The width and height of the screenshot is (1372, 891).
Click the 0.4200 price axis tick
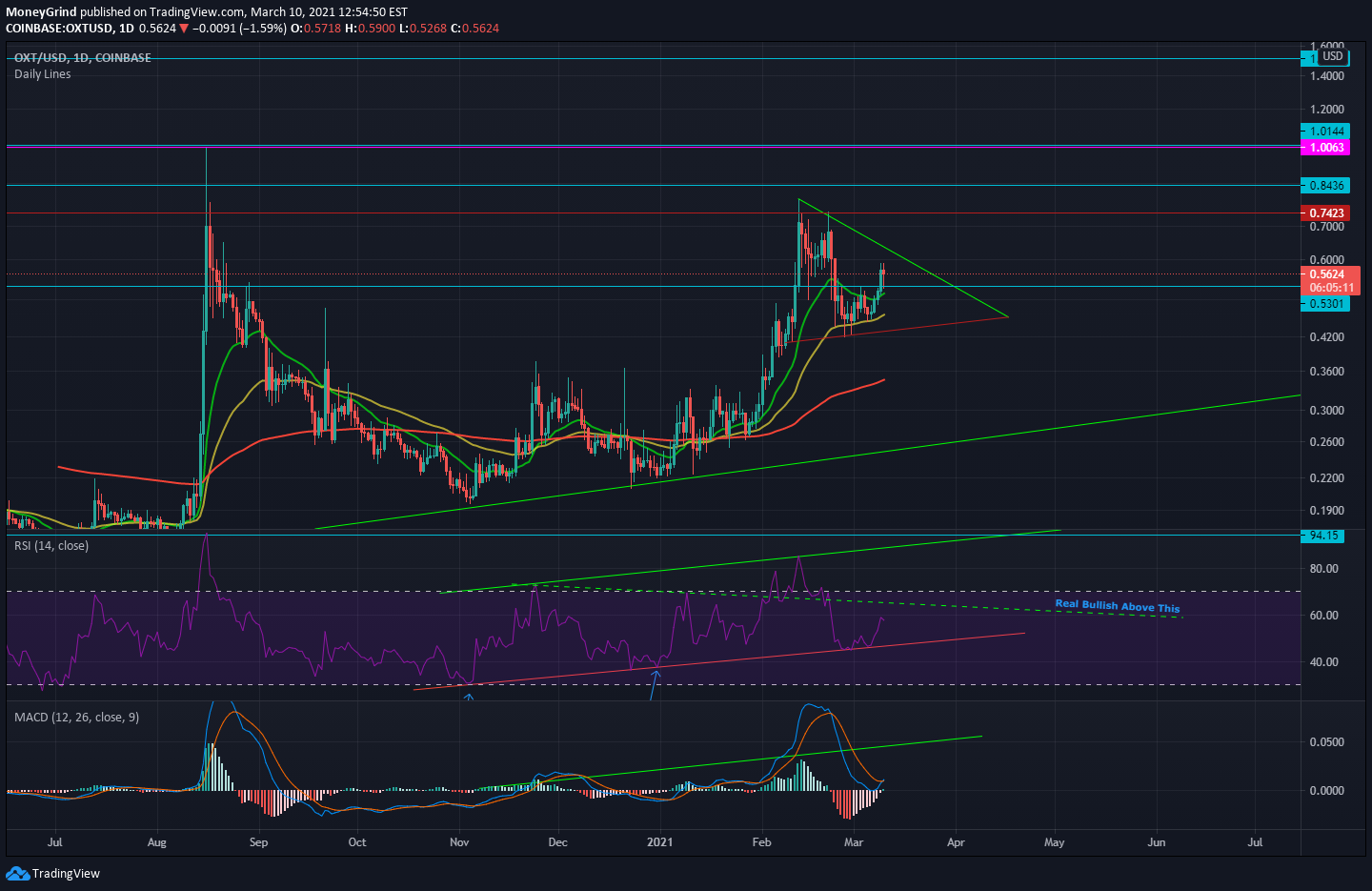[1327, 337]
